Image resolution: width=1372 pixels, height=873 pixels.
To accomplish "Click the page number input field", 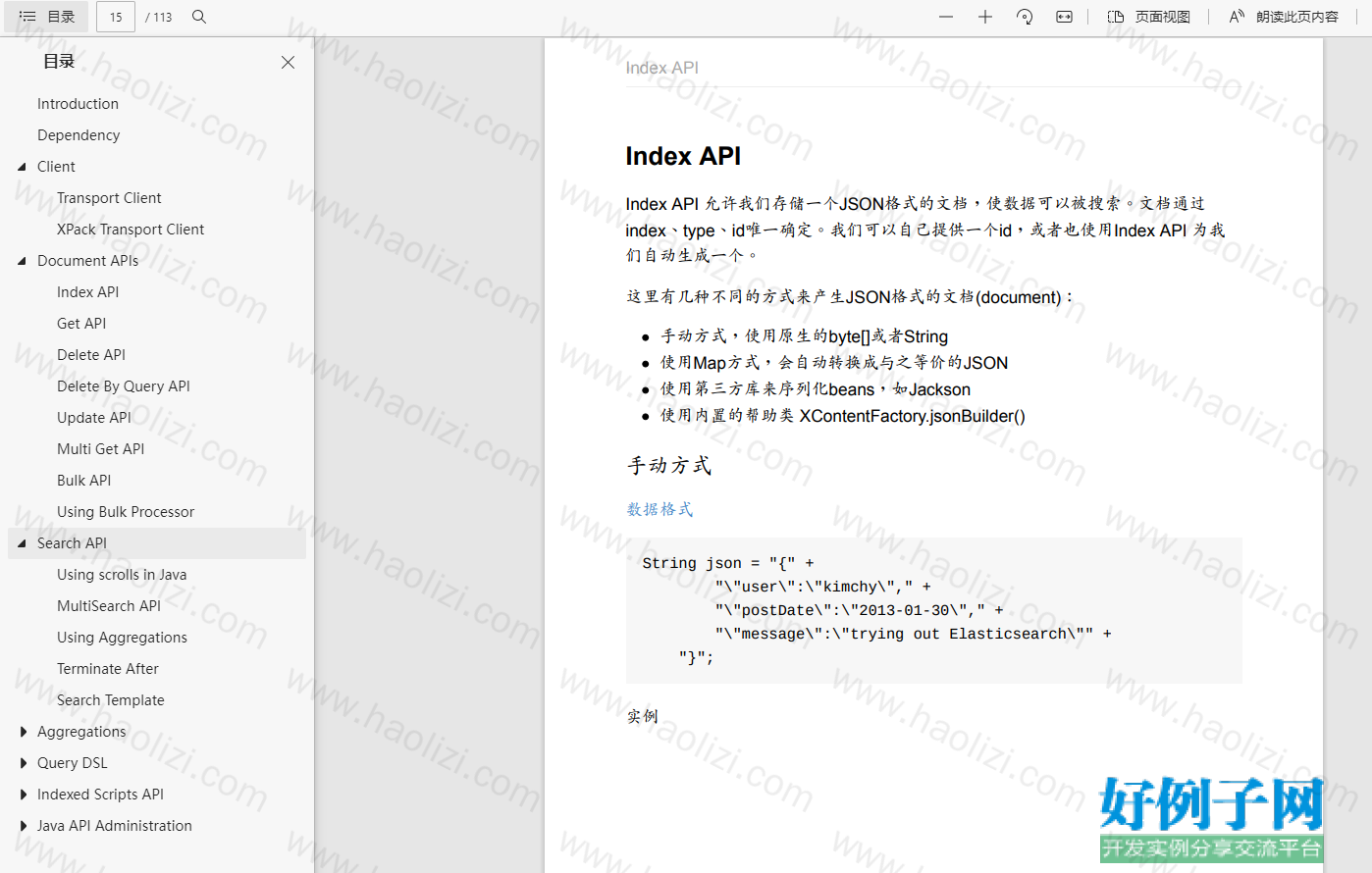I will point(116,17).
